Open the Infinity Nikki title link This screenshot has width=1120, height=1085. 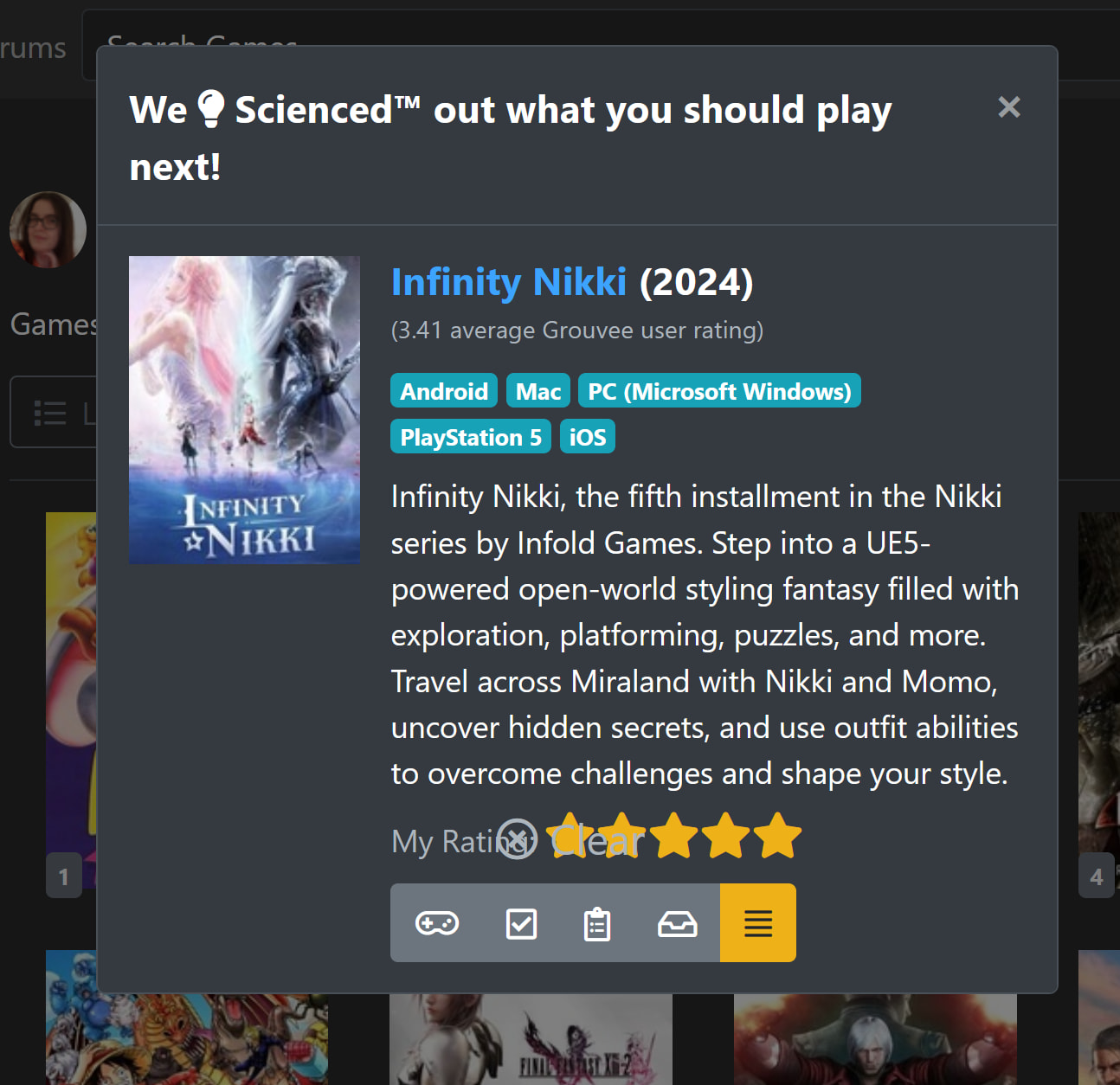pyautogui.click(x=509, y=282)
